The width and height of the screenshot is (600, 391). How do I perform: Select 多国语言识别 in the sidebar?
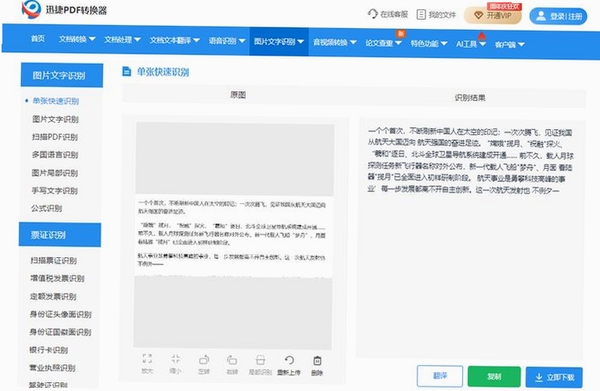(x=55, y=155)
